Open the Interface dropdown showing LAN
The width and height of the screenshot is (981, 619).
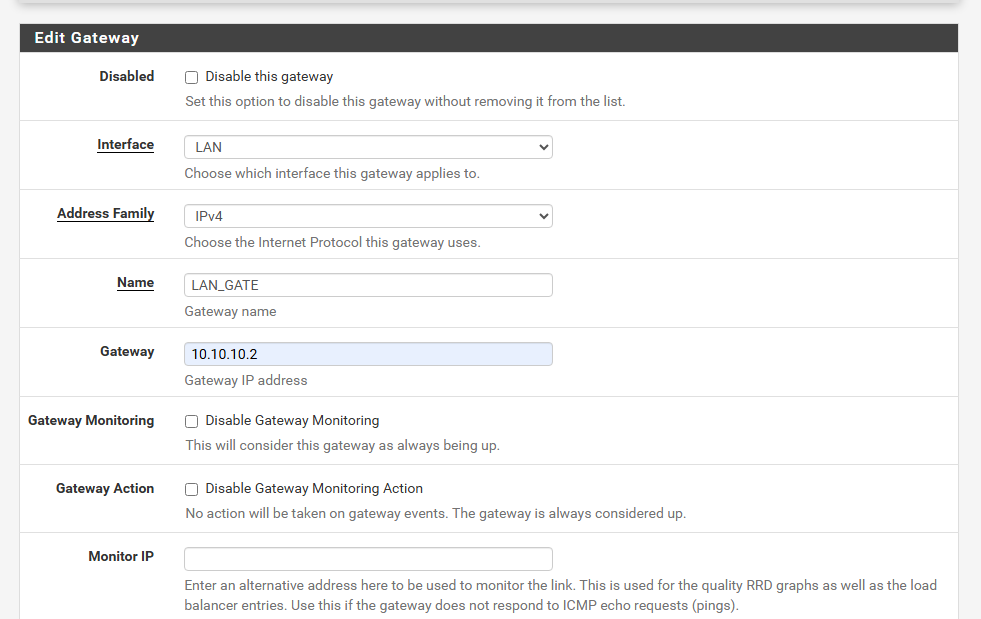coord(367,146)
